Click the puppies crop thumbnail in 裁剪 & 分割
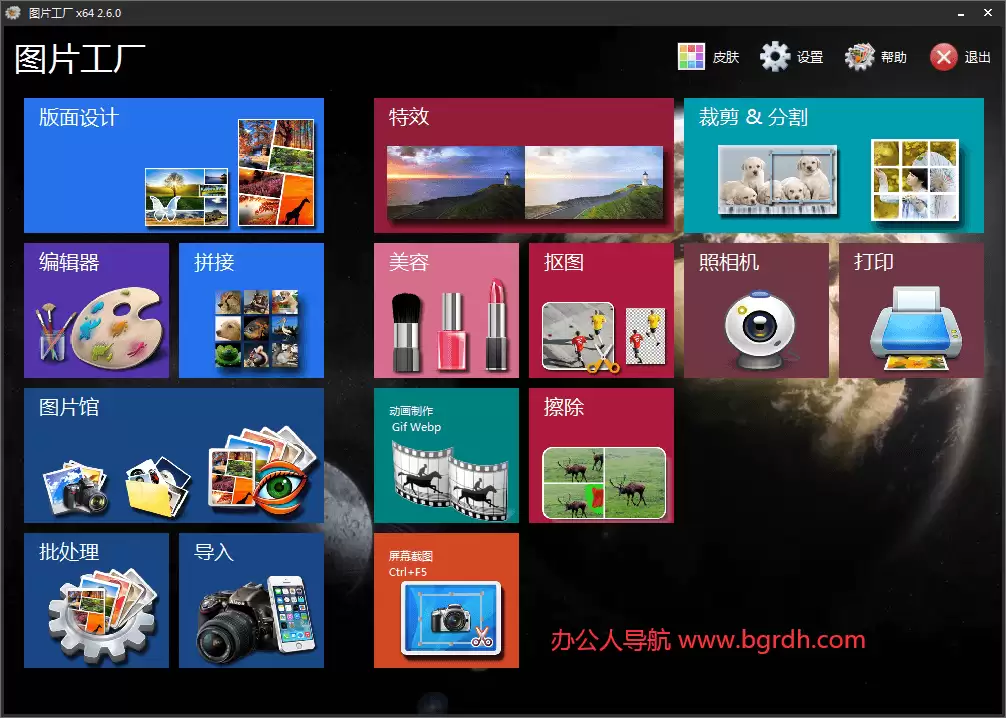The width and height of the screenshot is (1006, 718). click(x=778, y=180)
